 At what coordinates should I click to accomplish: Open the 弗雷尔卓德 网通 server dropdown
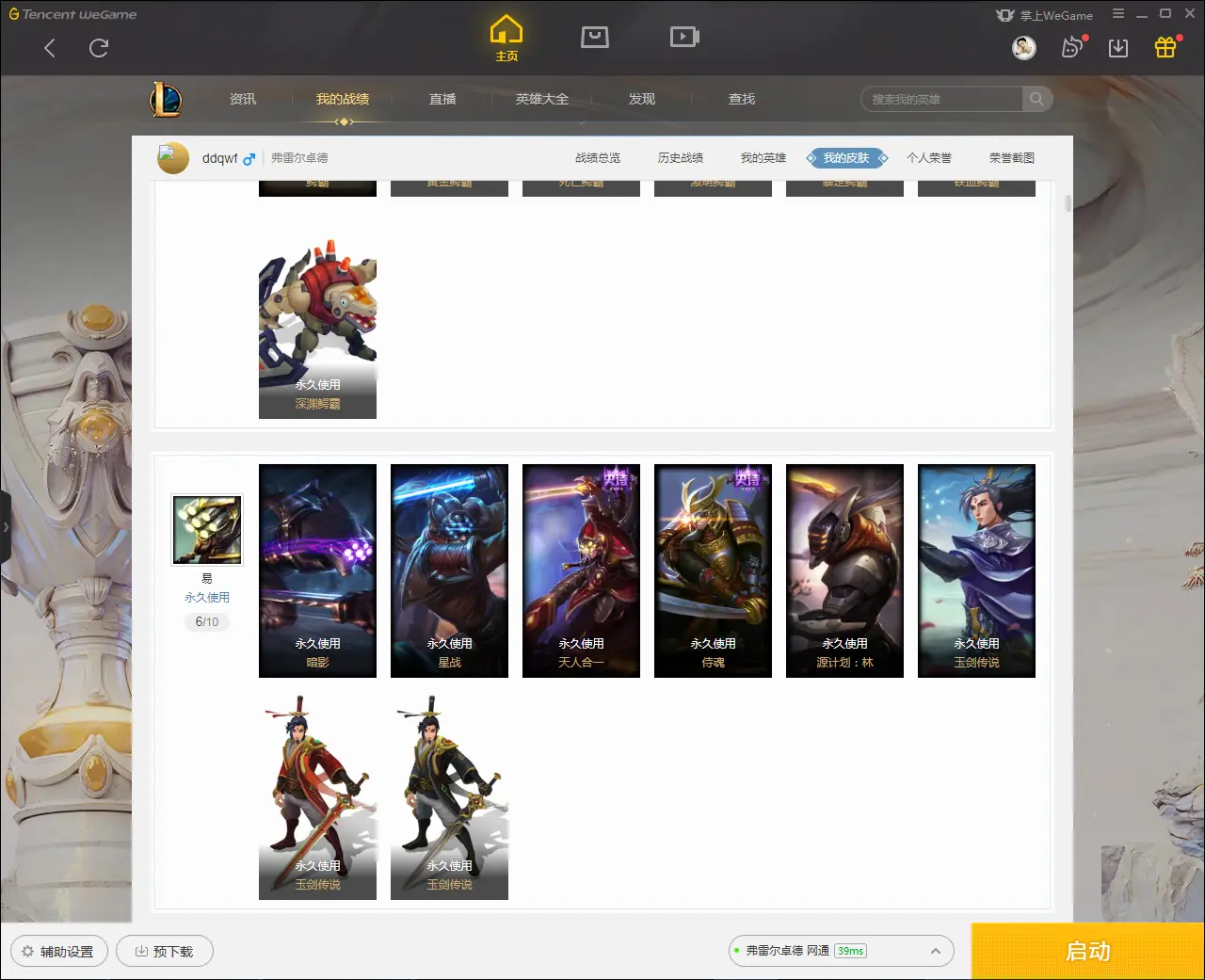[x=841, y=951]
